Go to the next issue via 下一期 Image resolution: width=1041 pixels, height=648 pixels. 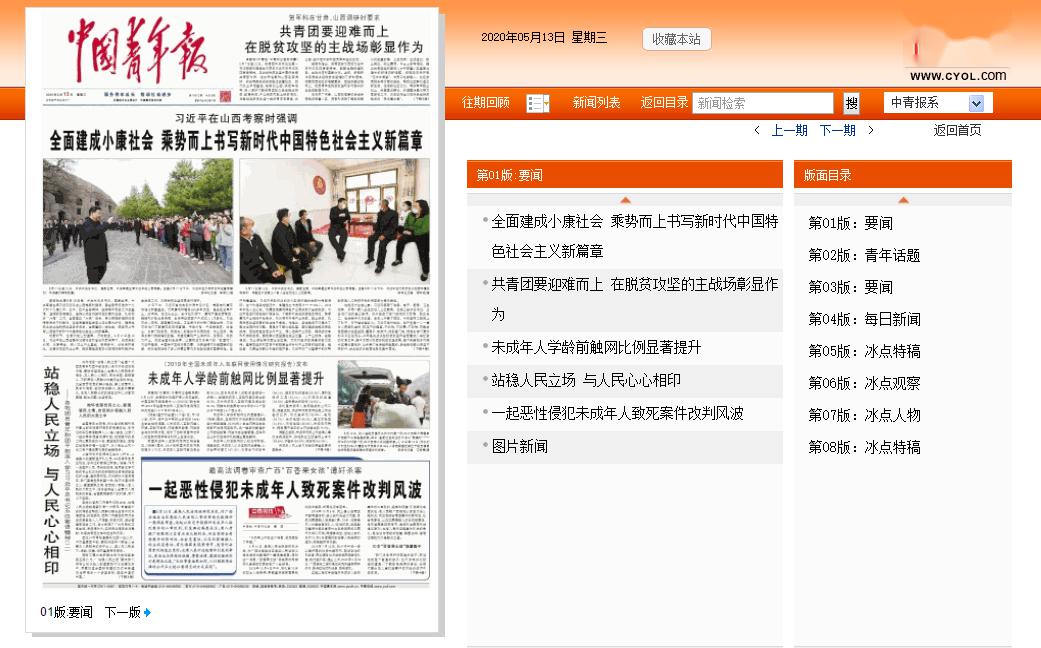[840, 130]
